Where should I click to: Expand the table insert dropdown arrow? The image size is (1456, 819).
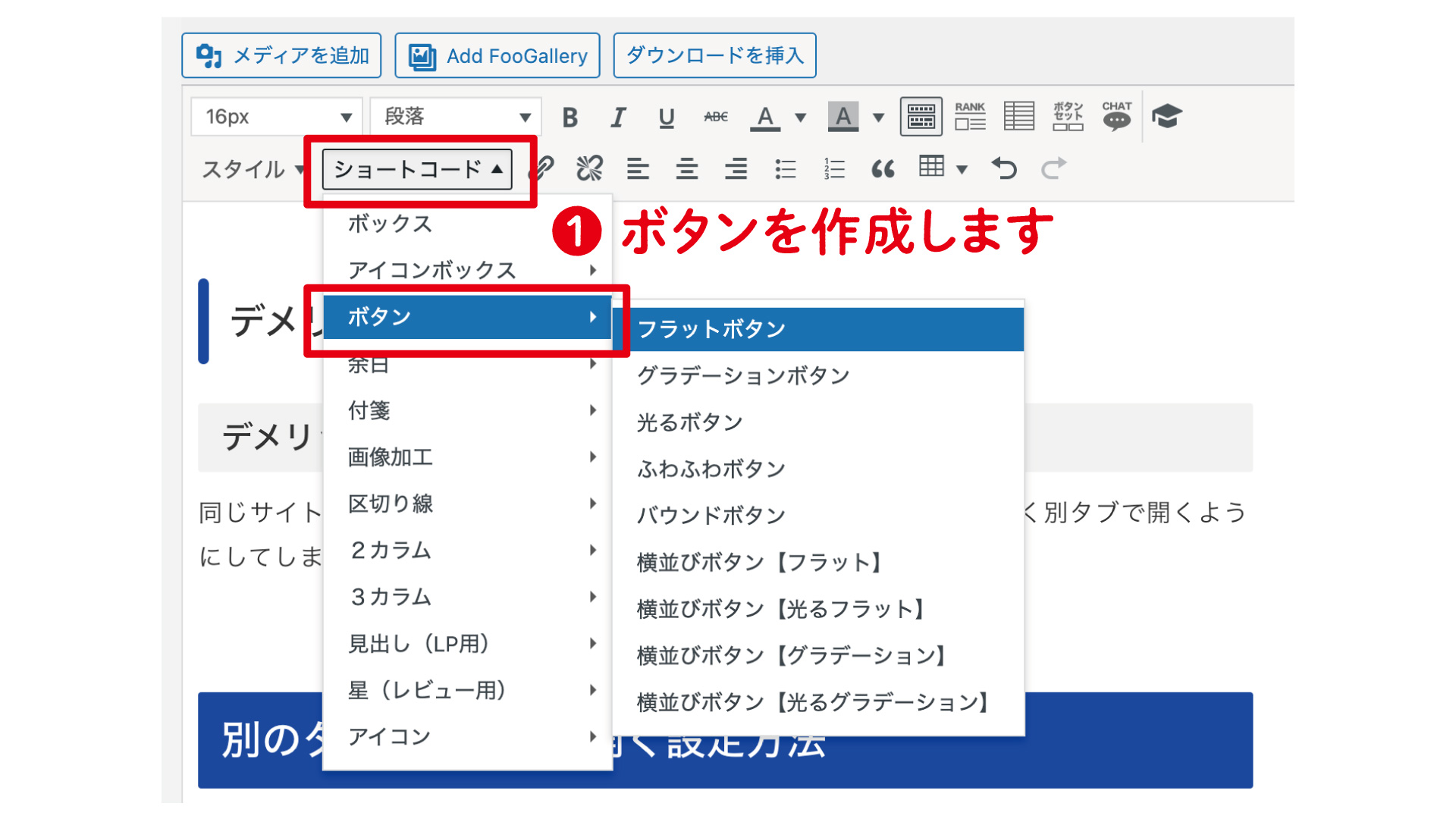(962, 169)
